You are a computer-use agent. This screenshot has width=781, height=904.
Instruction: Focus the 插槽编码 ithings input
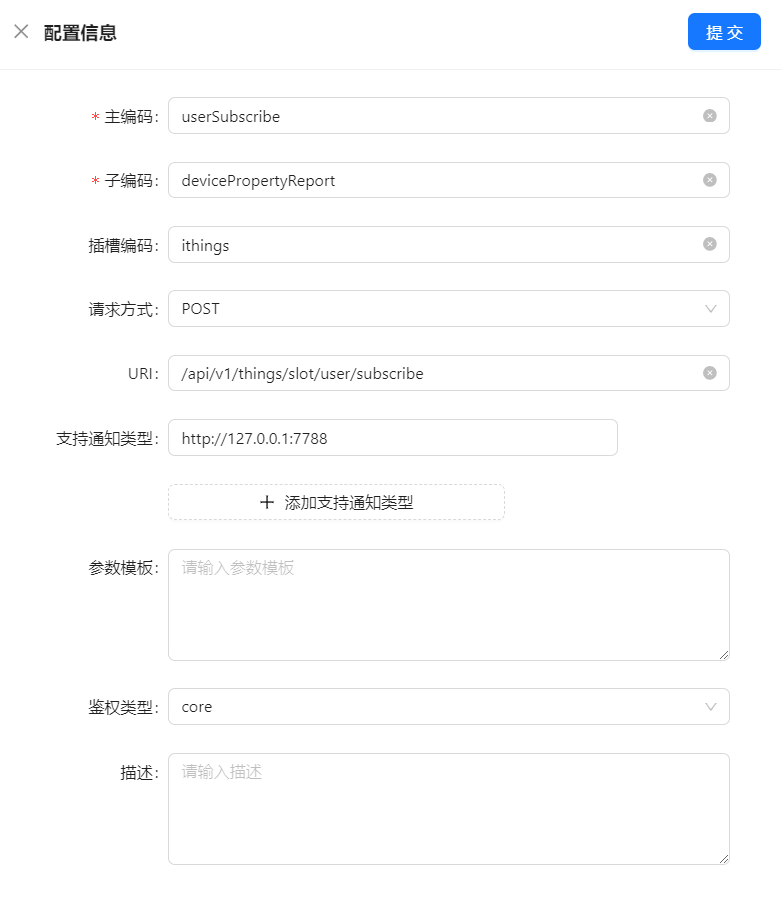(430, 244)
